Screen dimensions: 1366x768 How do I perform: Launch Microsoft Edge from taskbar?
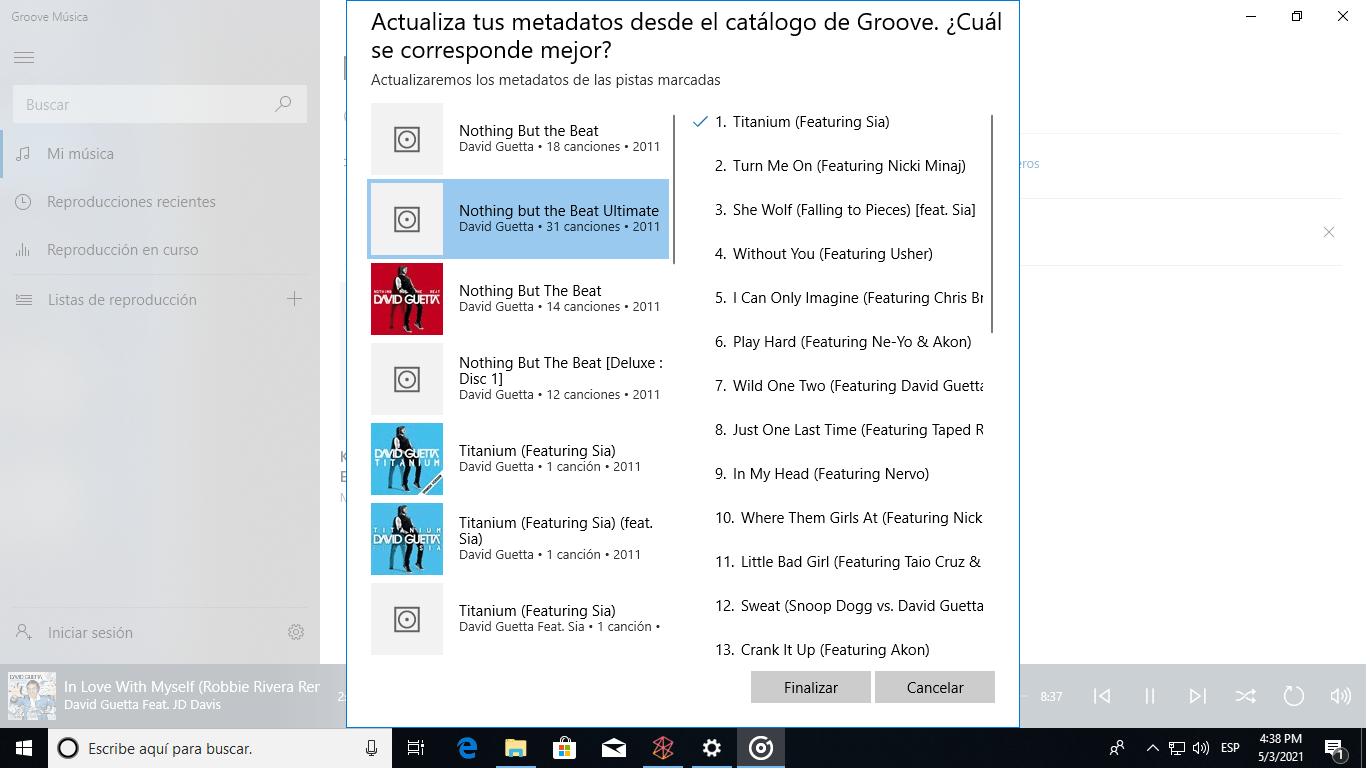pos(467,748)
